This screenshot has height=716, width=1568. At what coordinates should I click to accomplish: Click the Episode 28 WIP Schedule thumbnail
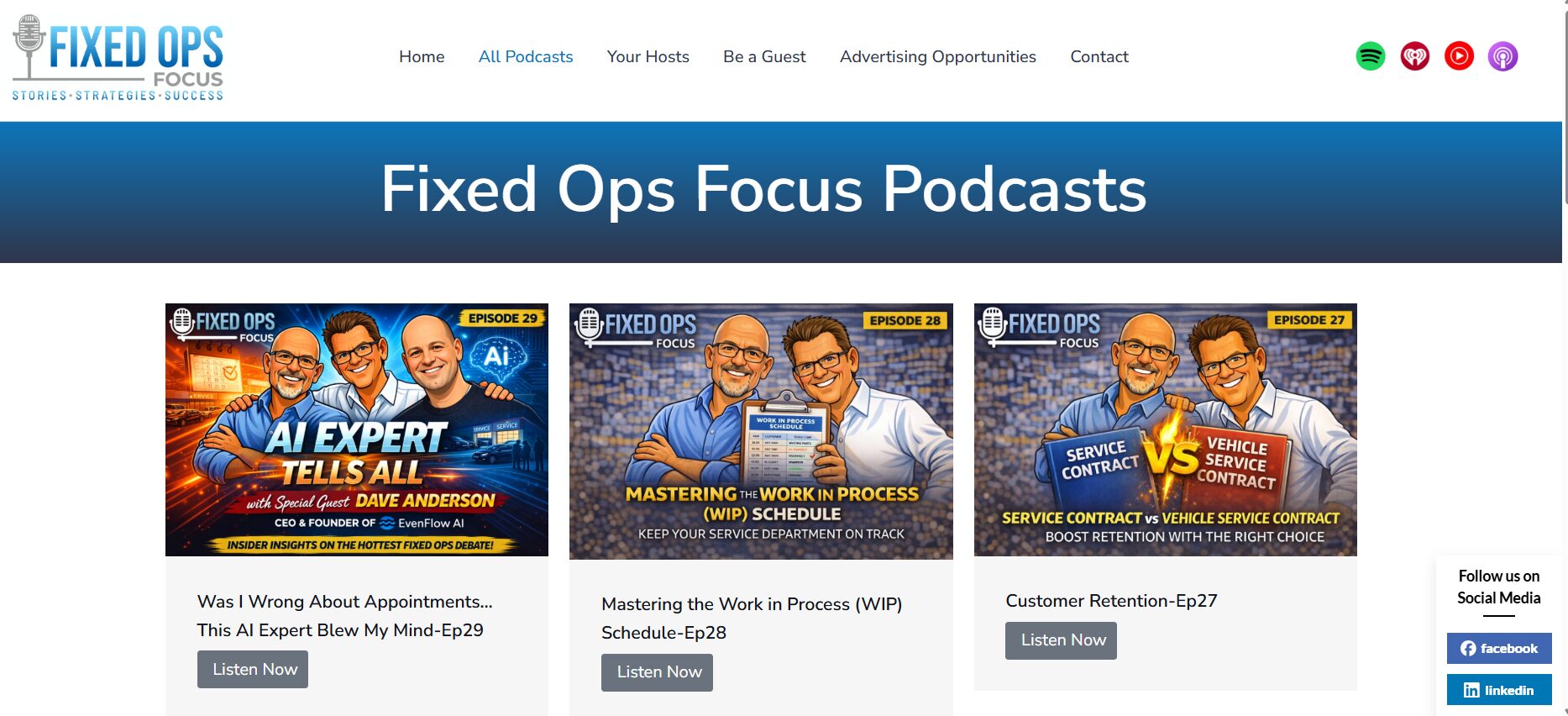point(761,431)
